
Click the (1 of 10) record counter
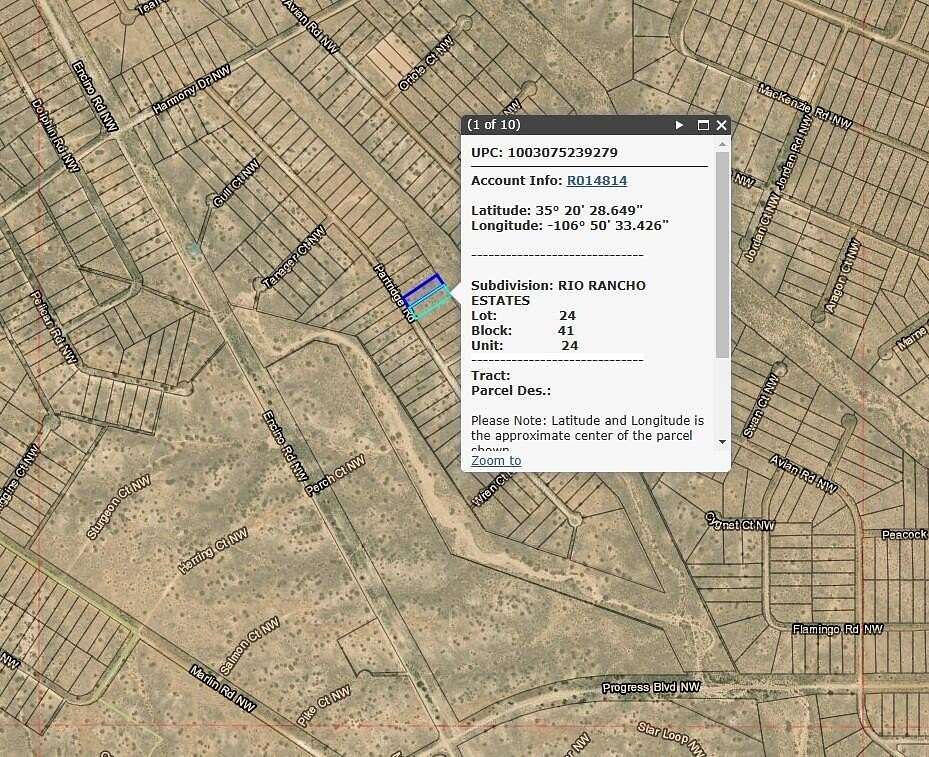(492, 125)
